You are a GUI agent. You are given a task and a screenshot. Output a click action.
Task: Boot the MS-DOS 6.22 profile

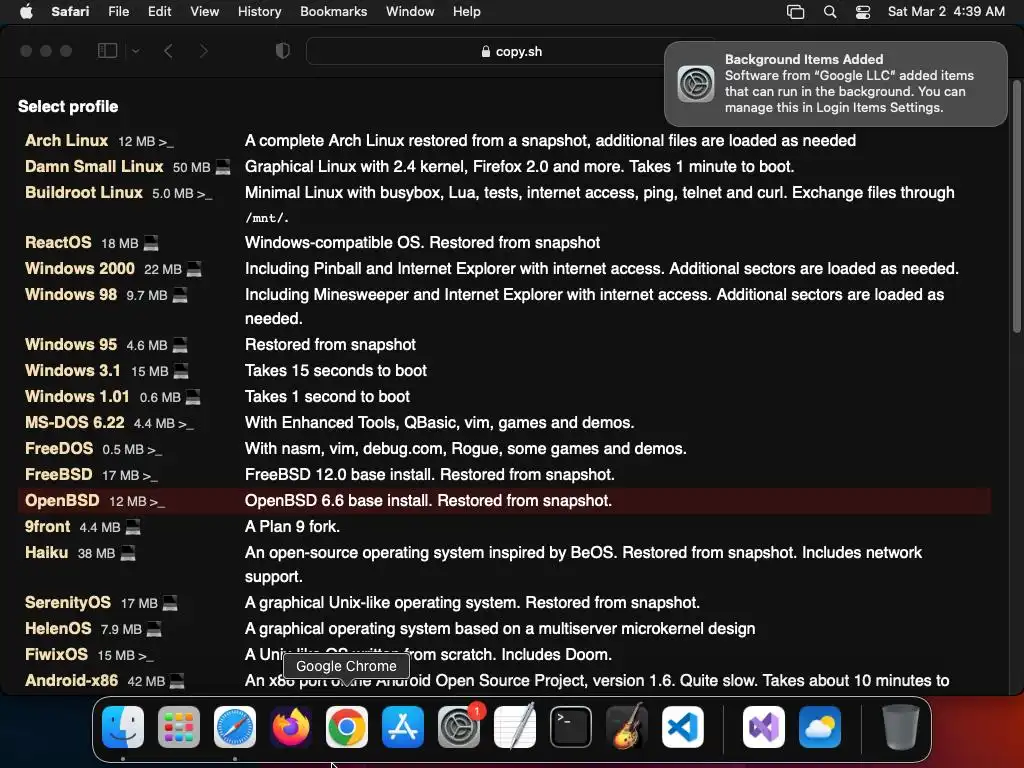(x=74, y=423)
